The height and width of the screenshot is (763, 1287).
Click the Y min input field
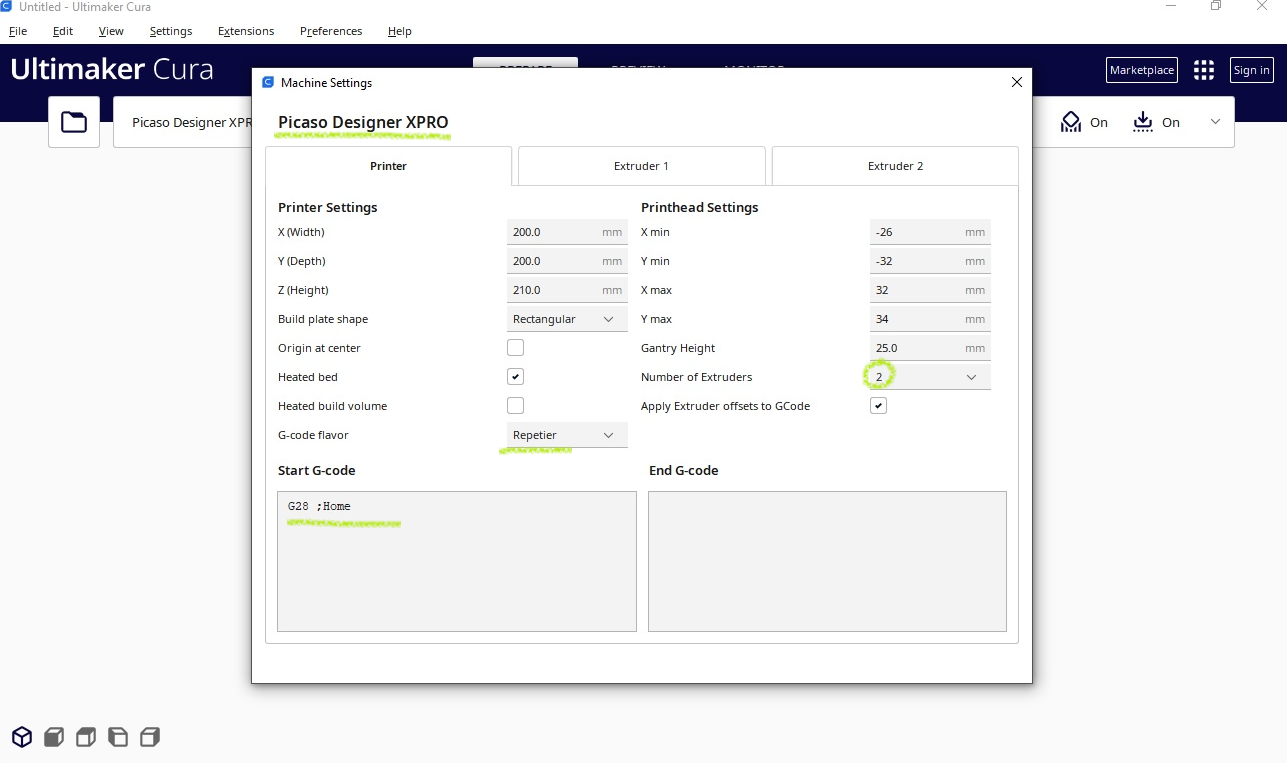[930, 261]
